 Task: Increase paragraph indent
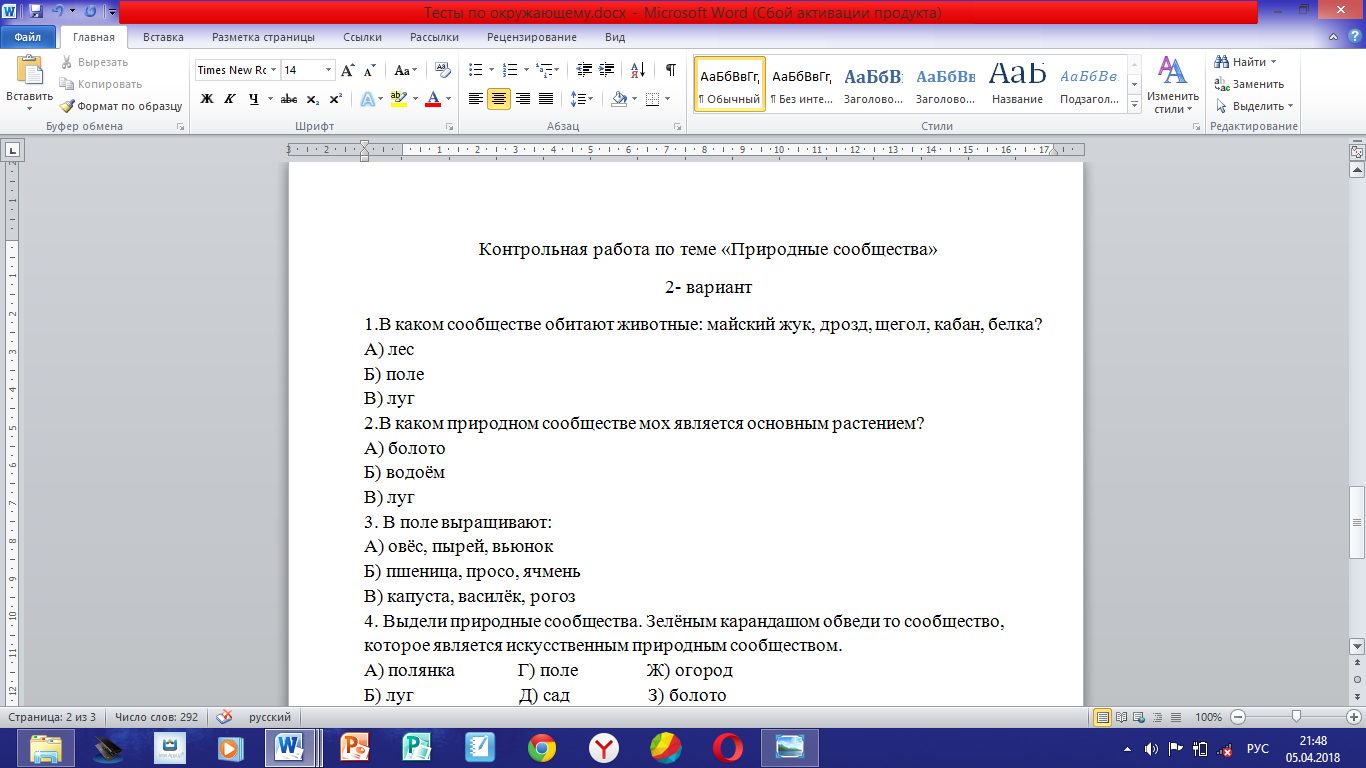pos(608,70)
